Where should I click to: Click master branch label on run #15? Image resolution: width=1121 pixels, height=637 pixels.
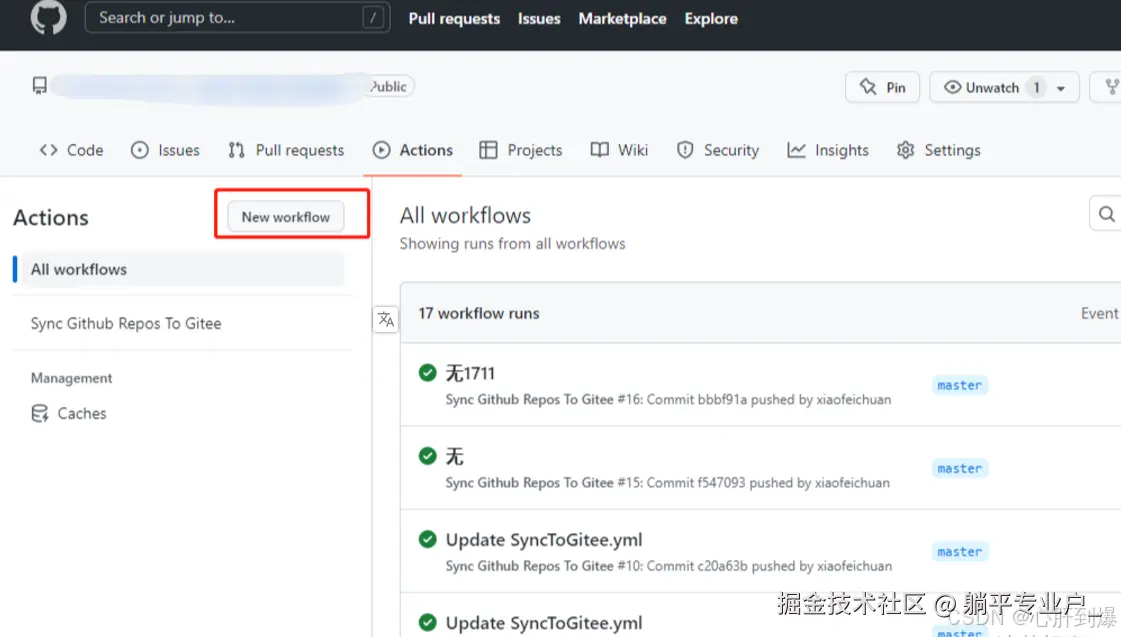[959, 468]
